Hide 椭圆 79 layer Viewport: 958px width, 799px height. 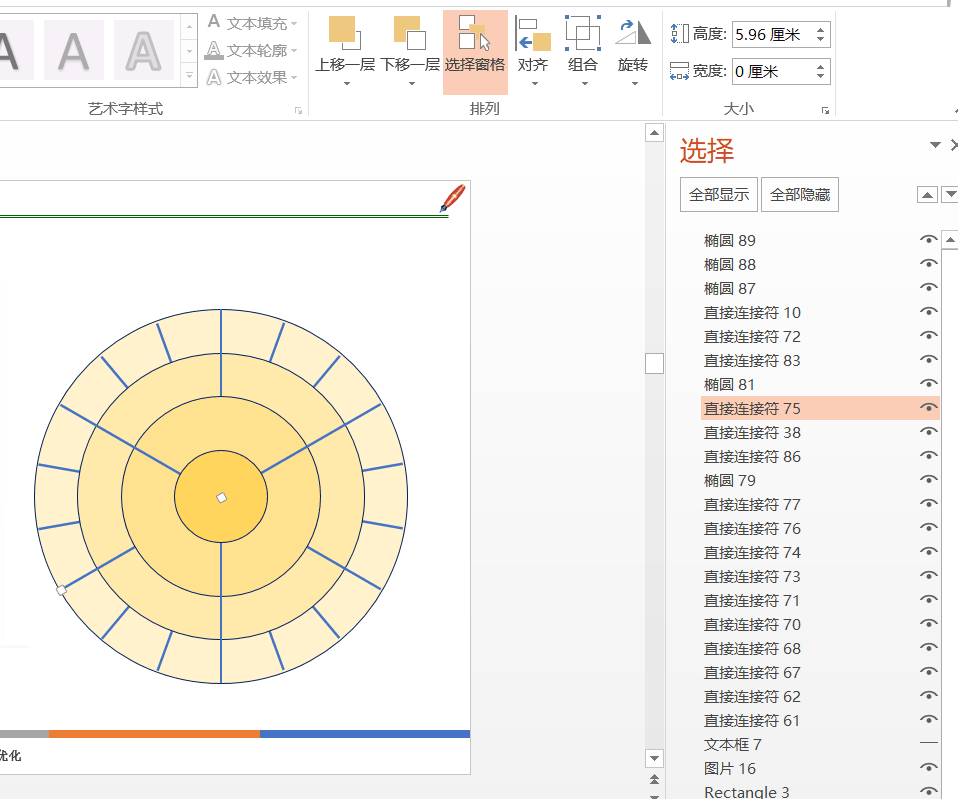pos(928,480)
